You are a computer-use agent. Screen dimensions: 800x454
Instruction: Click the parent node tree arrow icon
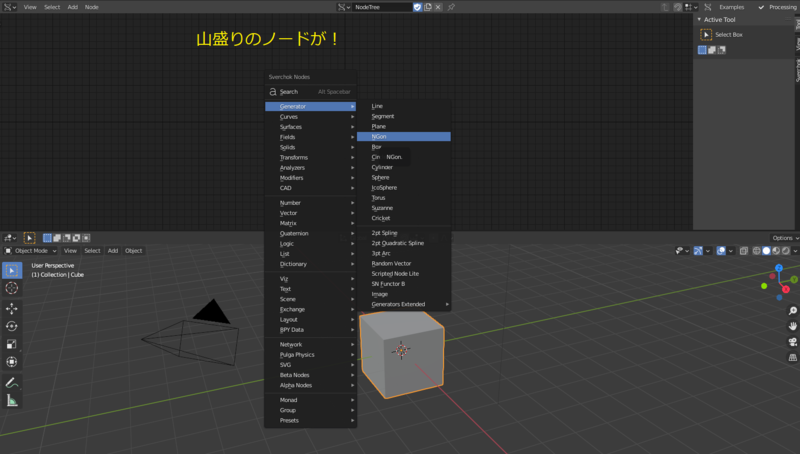click(x=665, y=7)
